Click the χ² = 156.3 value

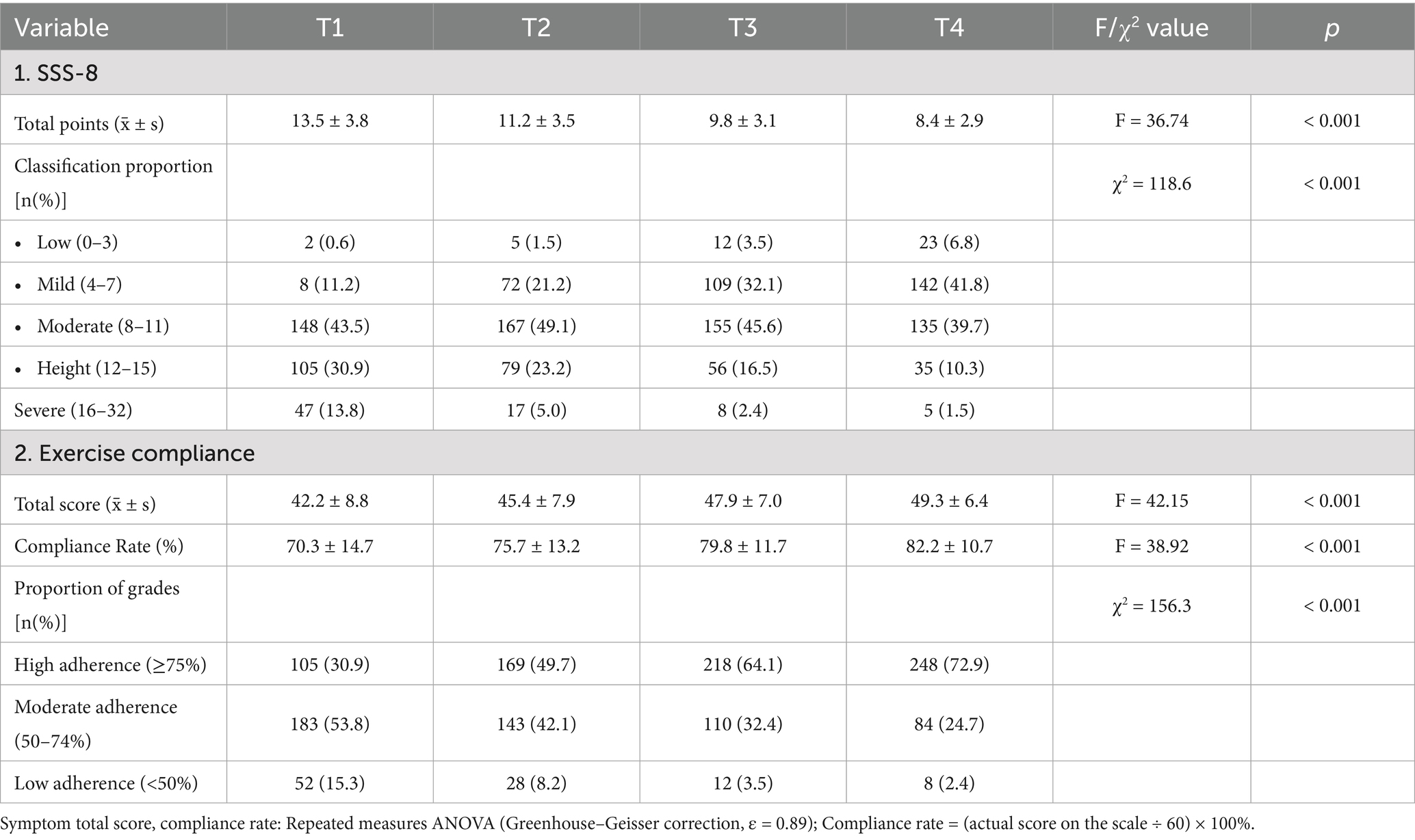click(x=1152, y=606)
